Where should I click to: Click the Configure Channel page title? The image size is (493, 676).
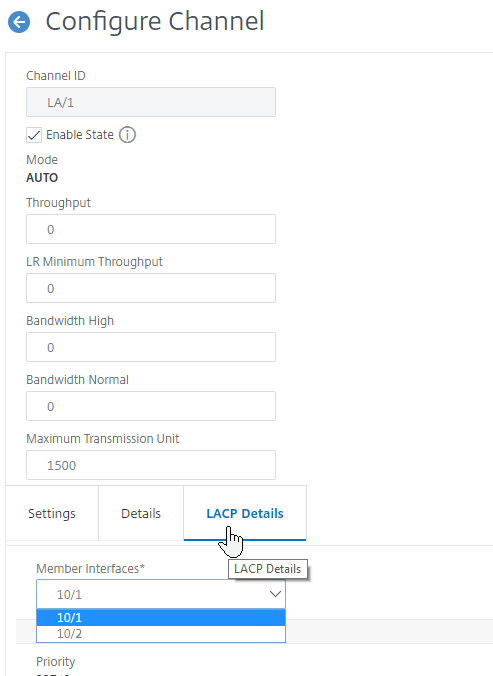point(155,22)
